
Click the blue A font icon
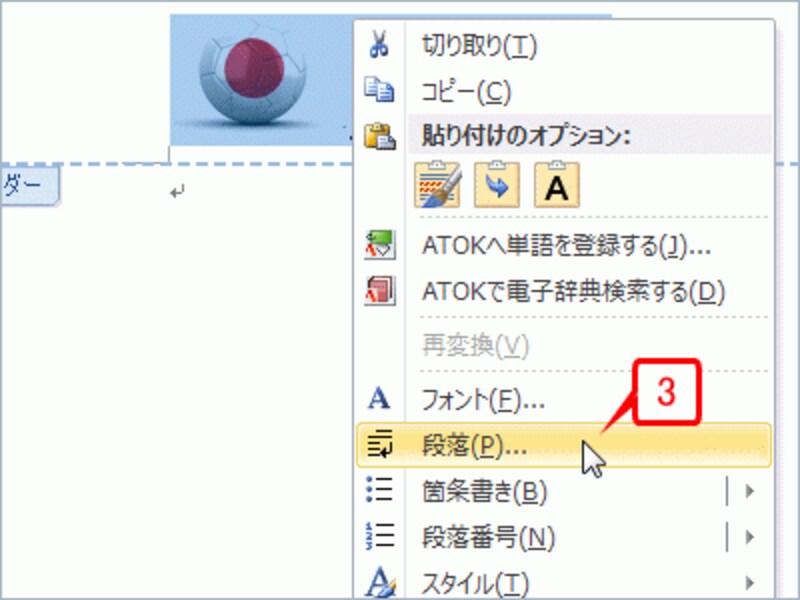(380, 397)
